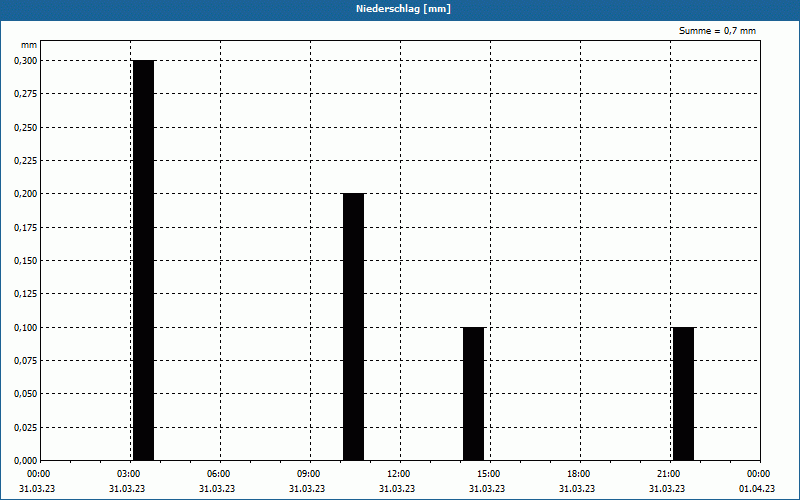
Task: Click the 0,100 y-axis value
Action: coord(26,328)
